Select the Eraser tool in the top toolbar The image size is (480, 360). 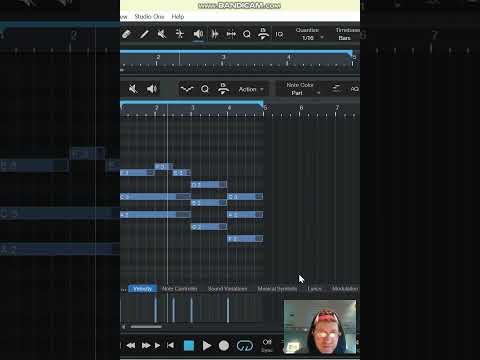coord(126,34)
